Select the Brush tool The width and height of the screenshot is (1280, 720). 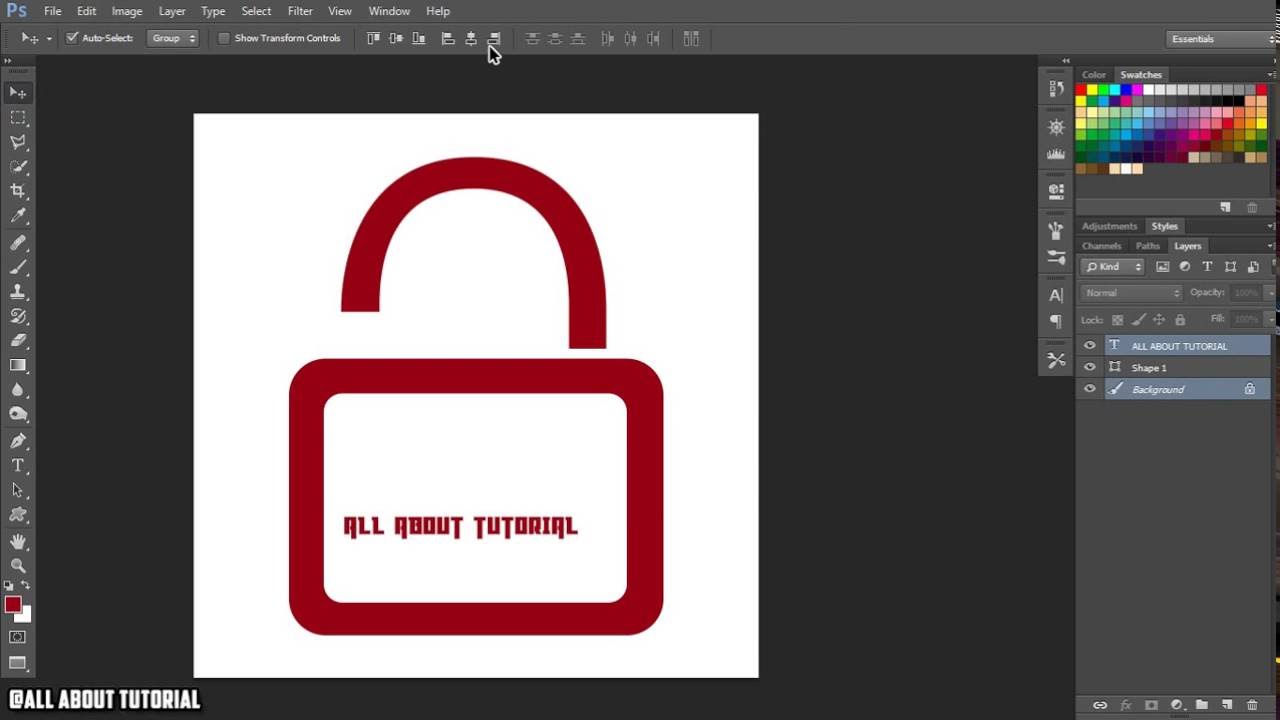18,267
